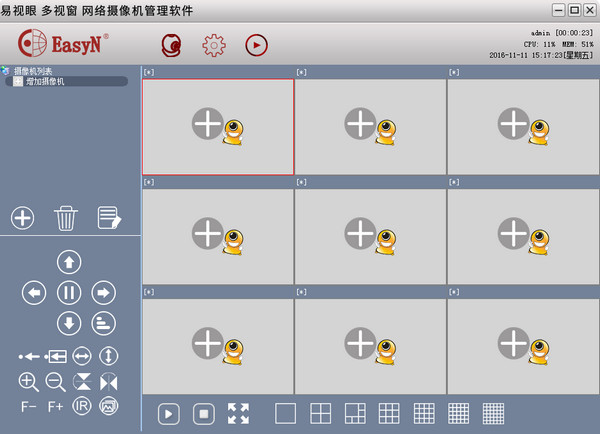Delete camera using the trash bin icon
Viewport: 600px width, 434px height.
tap(66, 217)
